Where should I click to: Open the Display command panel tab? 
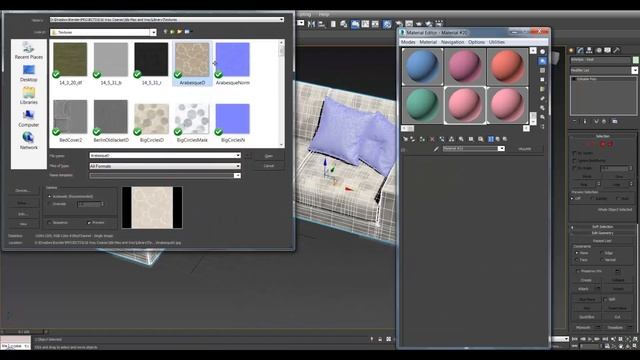pyautogui.click(x=607, y=51)
